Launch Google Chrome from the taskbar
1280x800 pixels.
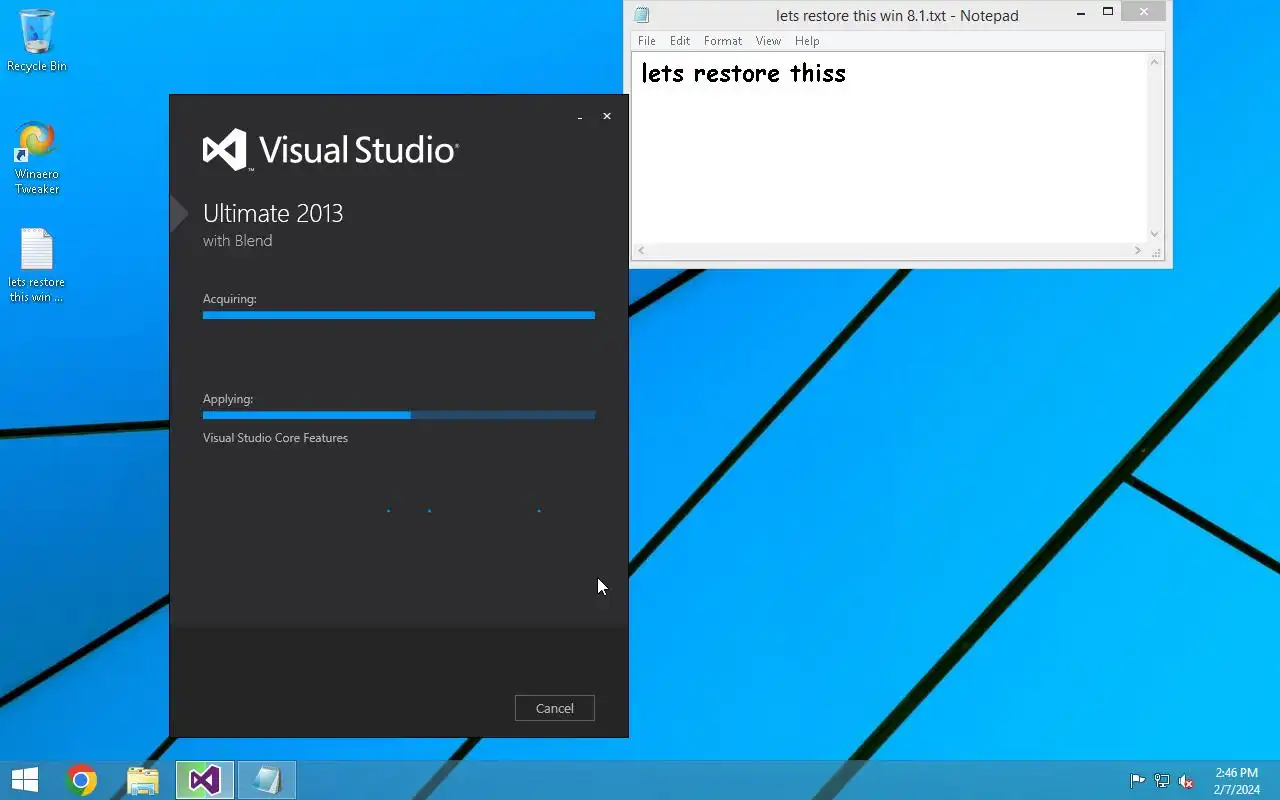(x=82, y=780)
